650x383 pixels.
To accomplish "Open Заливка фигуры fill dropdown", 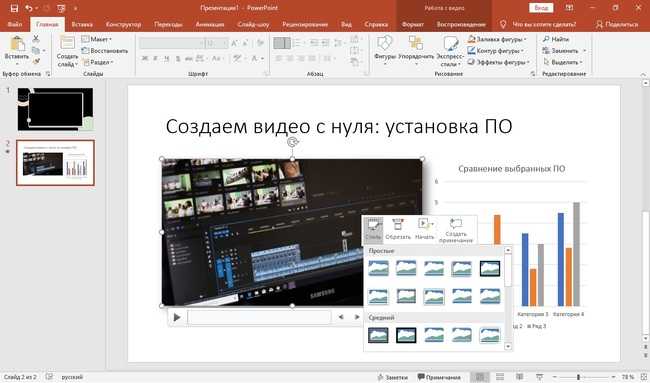I will (497, 39).
